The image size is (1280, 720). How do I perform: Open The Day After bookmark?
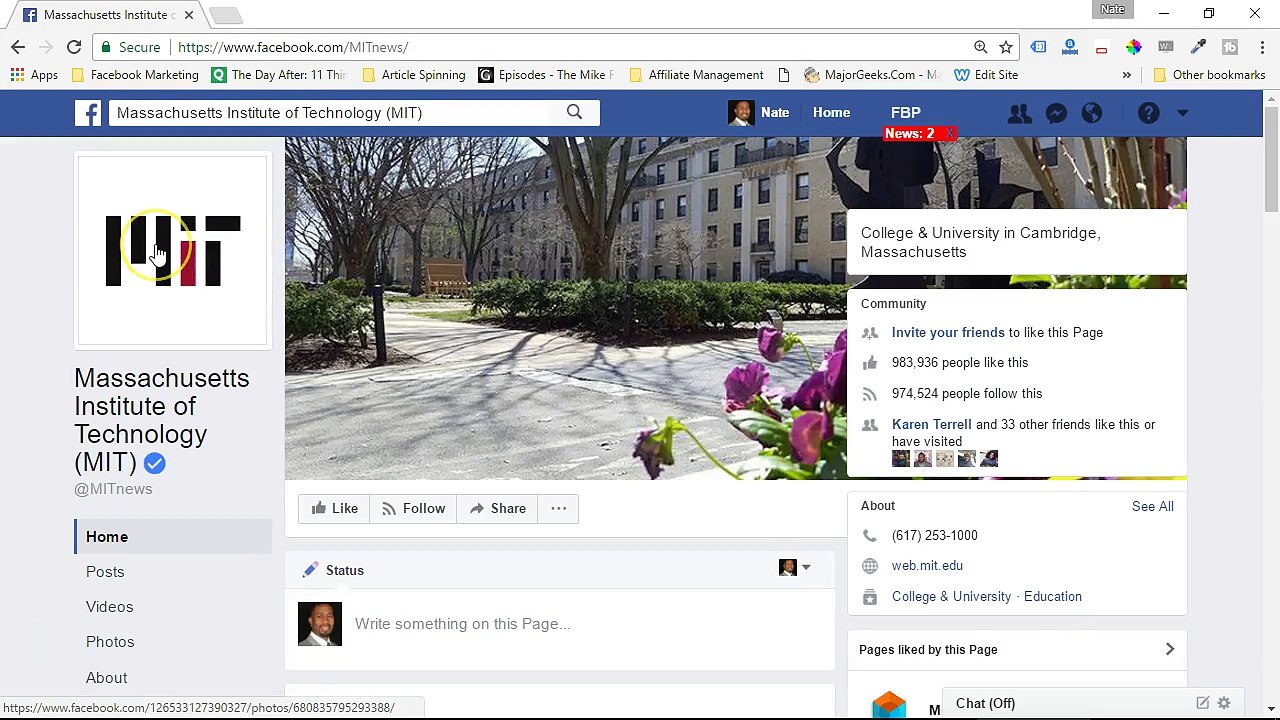click(x=279, y=75)
